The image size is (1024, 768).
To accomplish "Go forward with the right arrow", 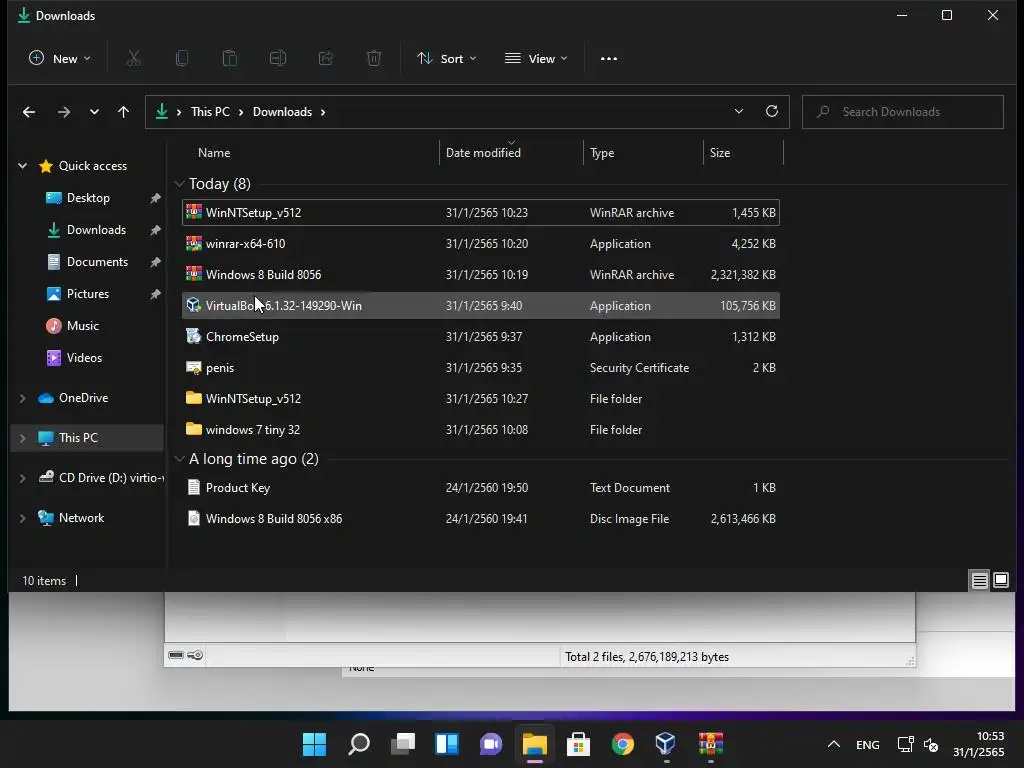I will pyautogui.click(x=63, y=112).
